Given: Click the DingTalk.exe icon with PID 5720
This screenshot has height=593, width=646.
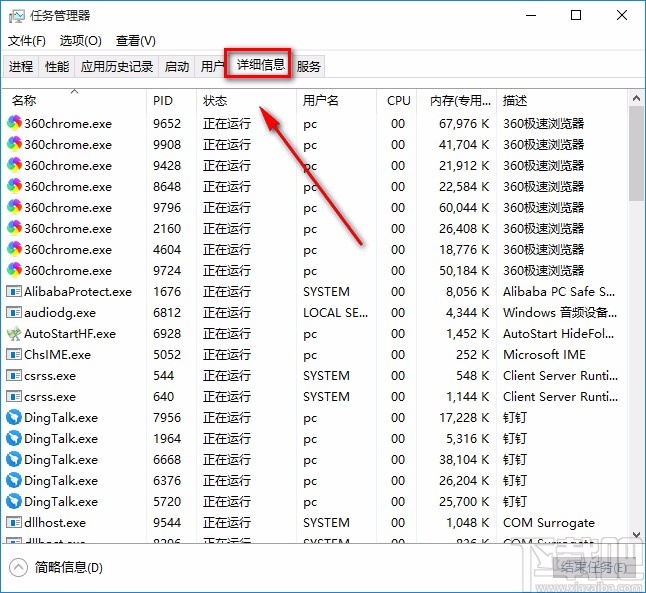Looking at the screenshot, I should point(14,501).
